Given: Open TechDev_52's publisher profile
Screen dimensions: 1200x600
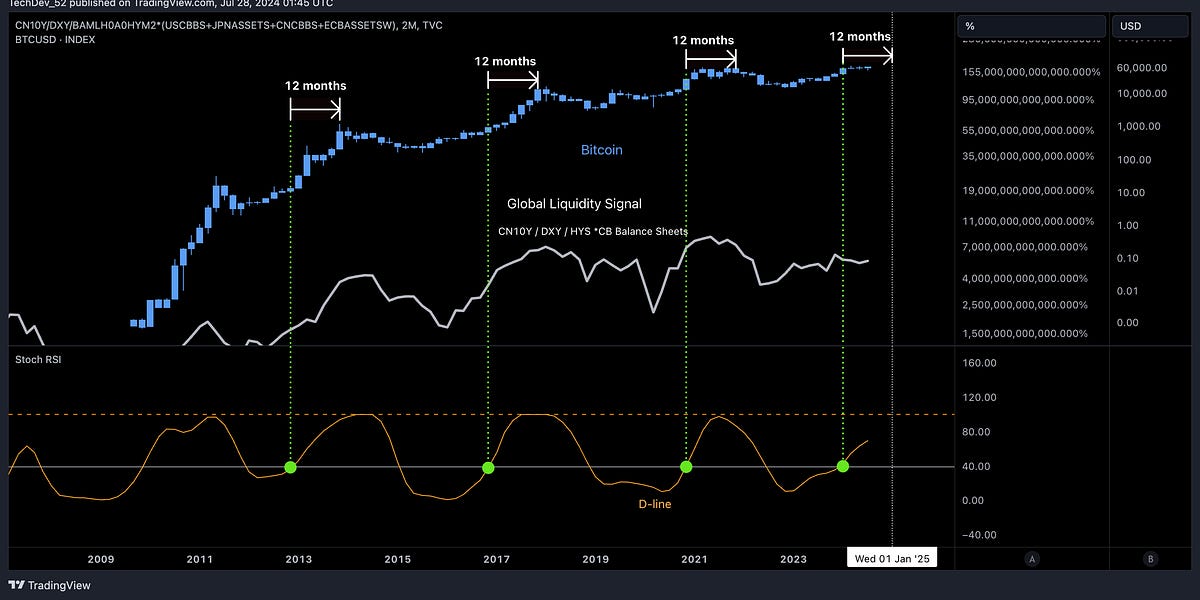Looking at the screenshot, I should pyautogui.click(x=30, y=4).
